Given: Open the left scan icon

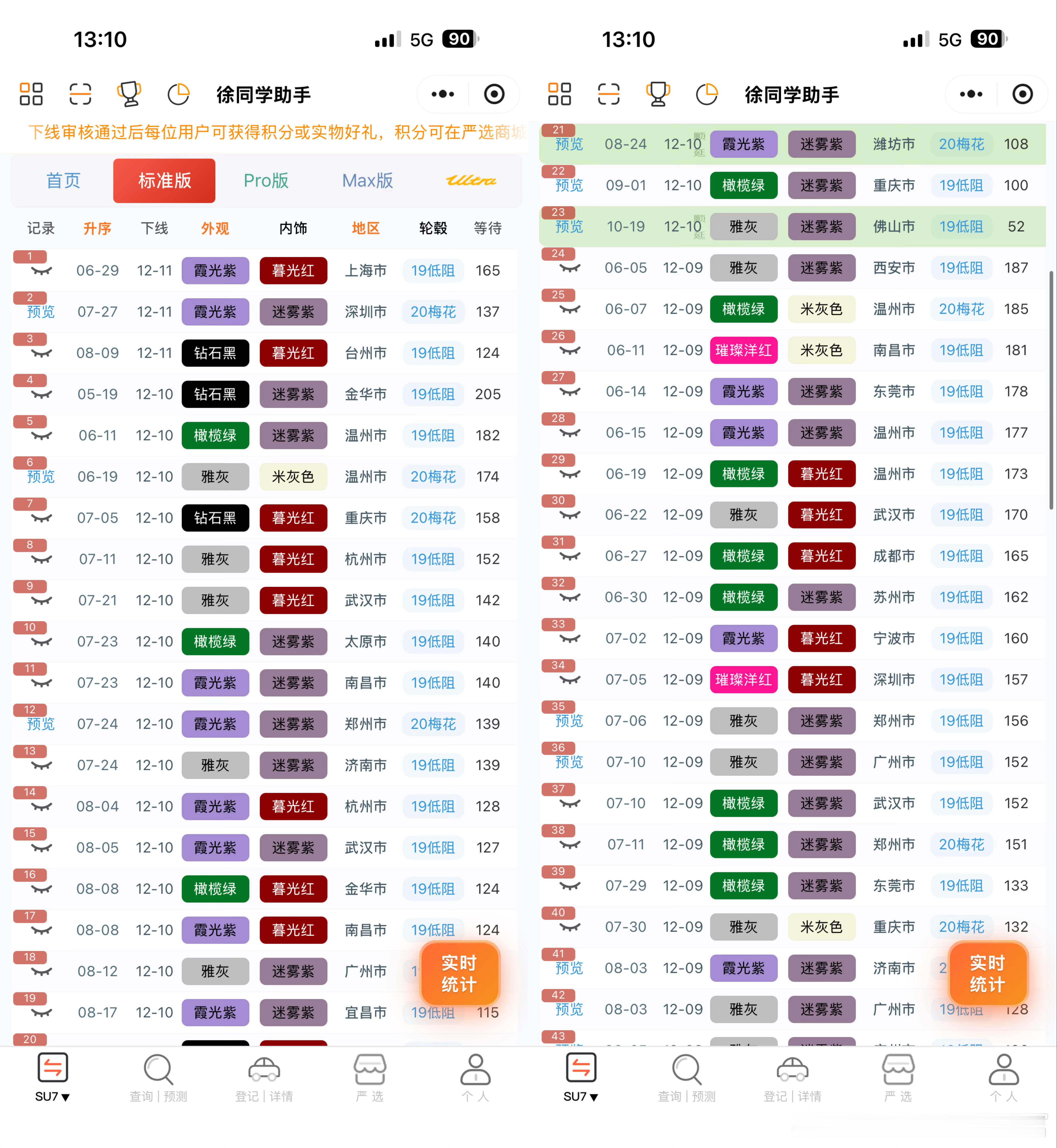Looking at the screenshot, I should click(80, 94).
